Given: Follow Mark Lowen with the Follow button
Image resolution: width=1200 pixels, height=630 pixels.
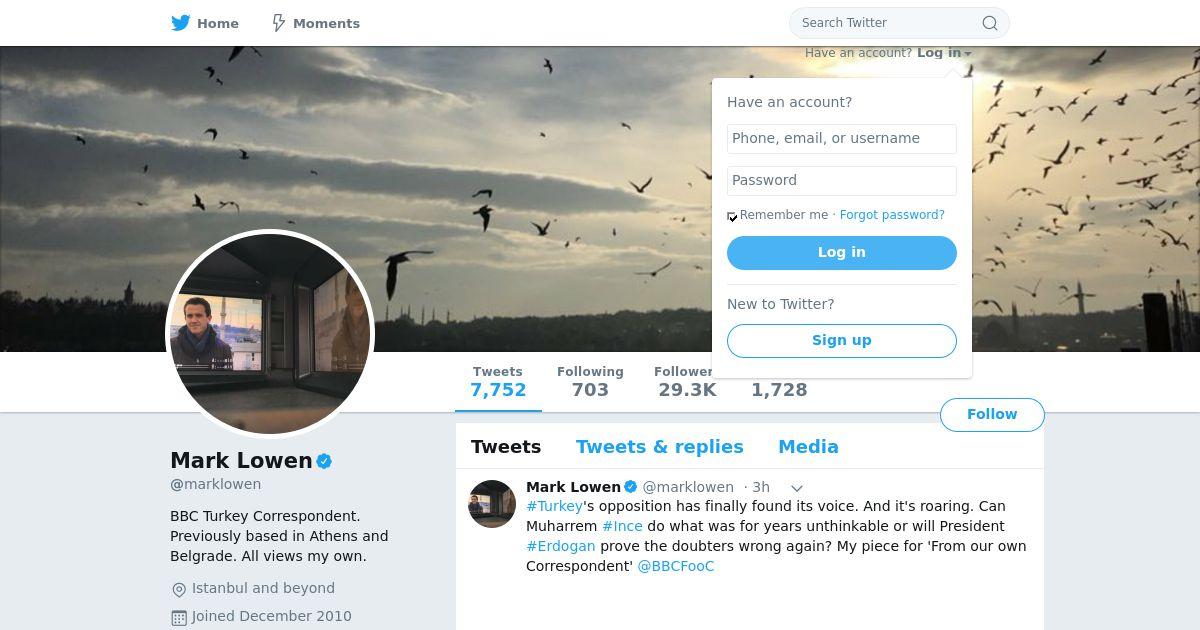Looking at the screenshot, I should (x=992, y=415).
